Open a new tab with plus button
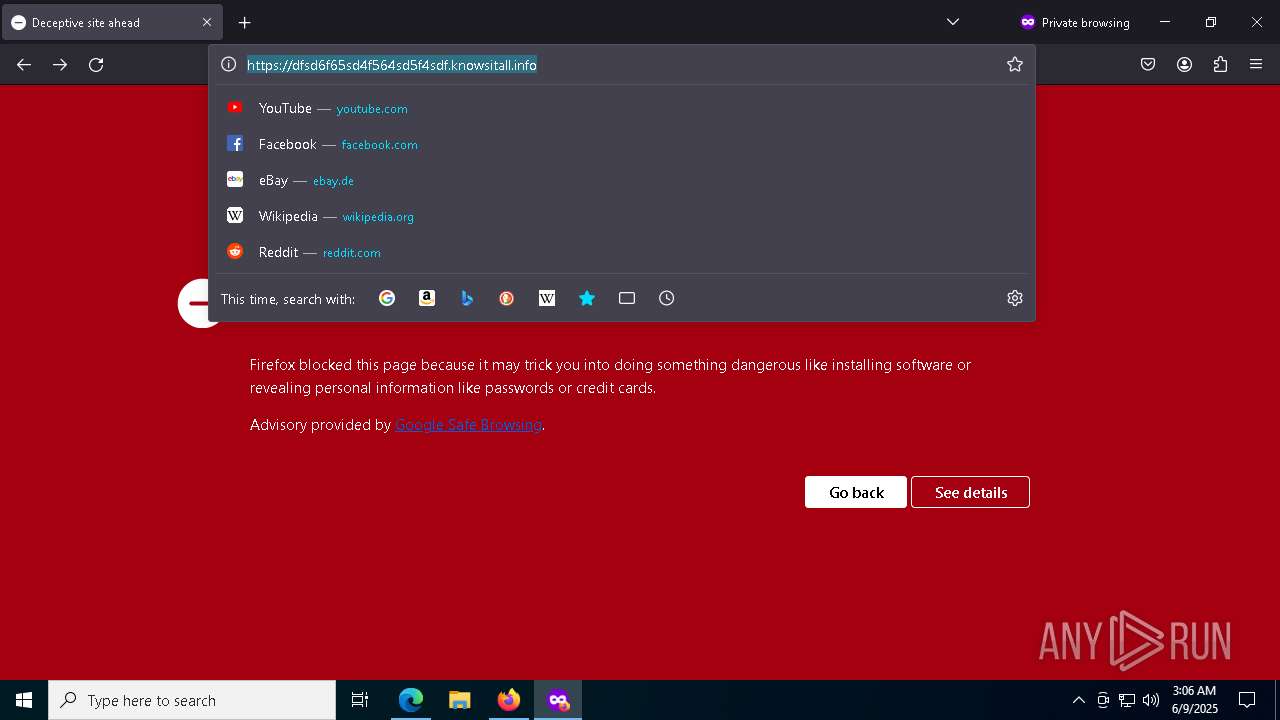1280x720 pixels. click(x=244, y=22)
